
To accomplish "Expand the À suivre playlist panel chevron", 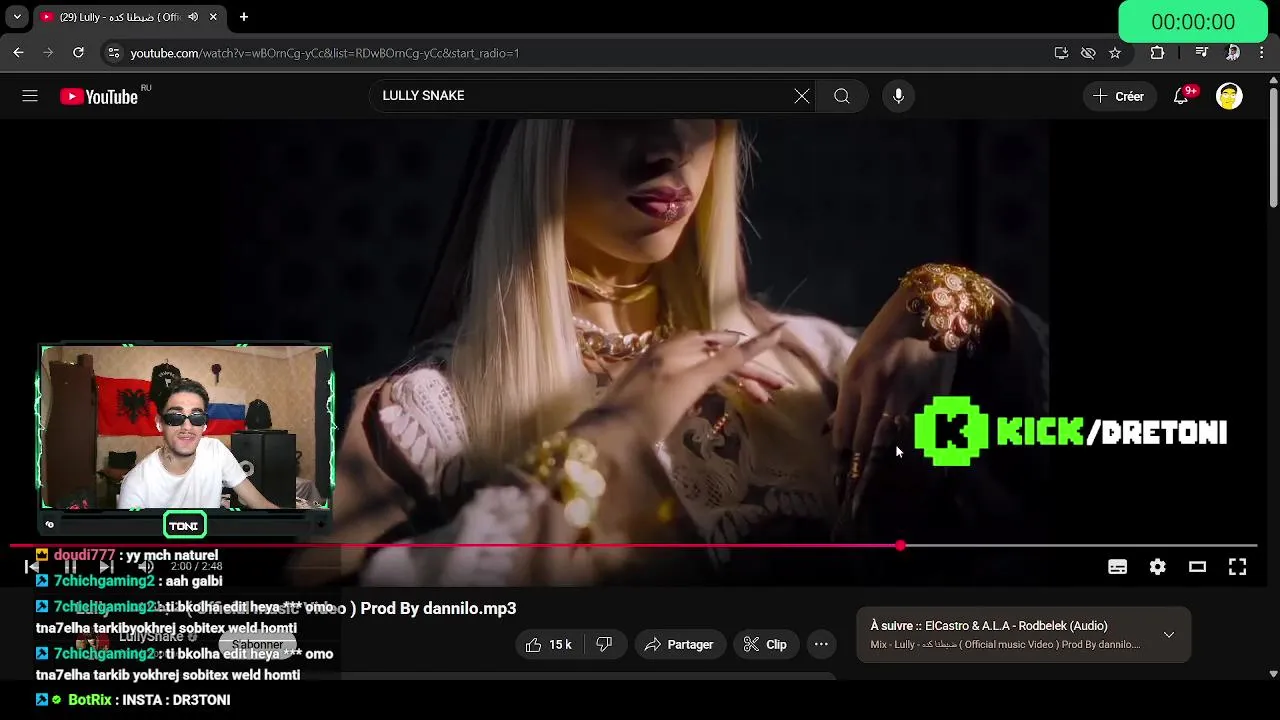I will click(x=1168, y=635).
